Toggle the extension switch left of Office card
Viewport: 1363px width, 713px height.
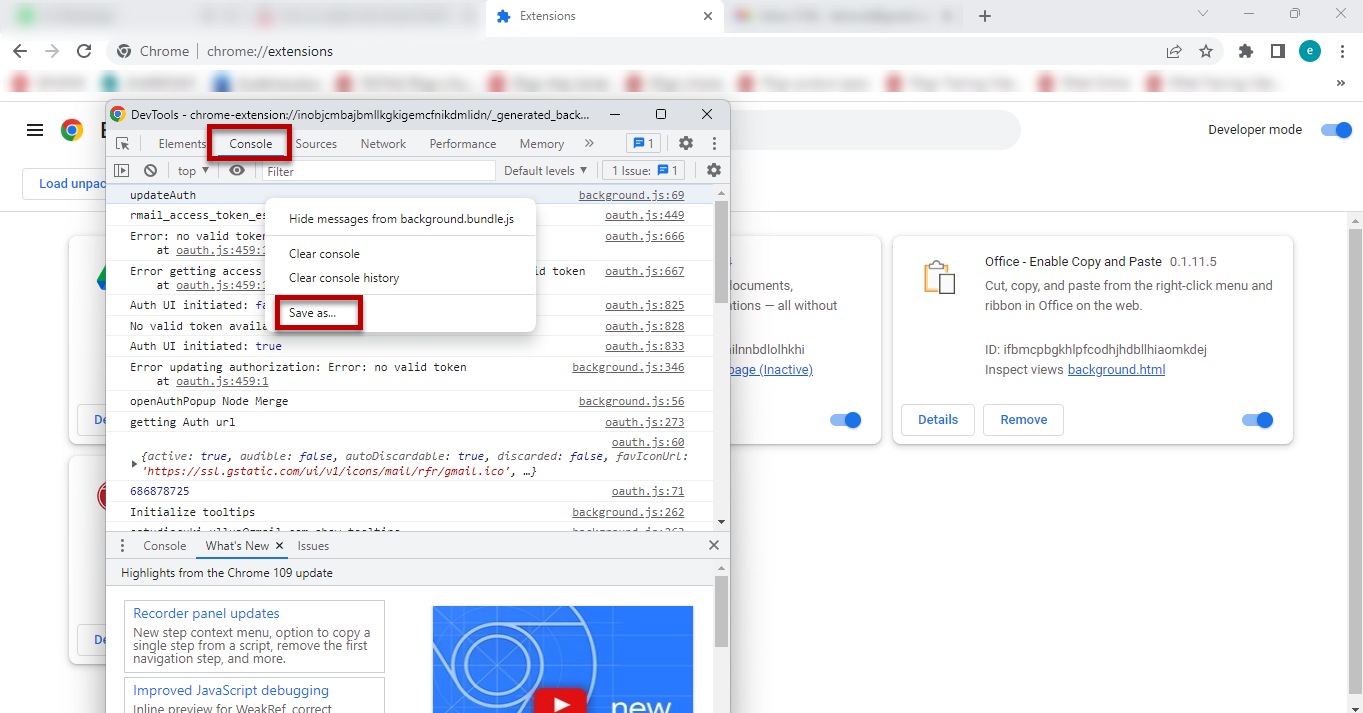coord(846,420)
